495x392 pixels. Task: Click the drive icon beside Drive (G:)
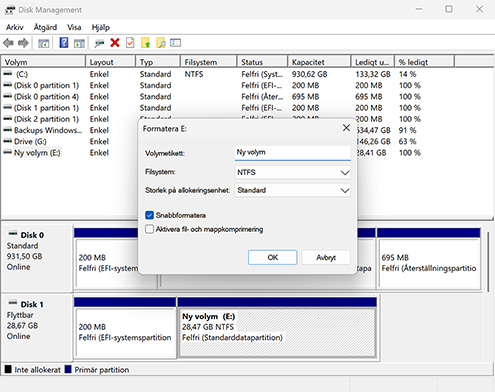[8, 141]
